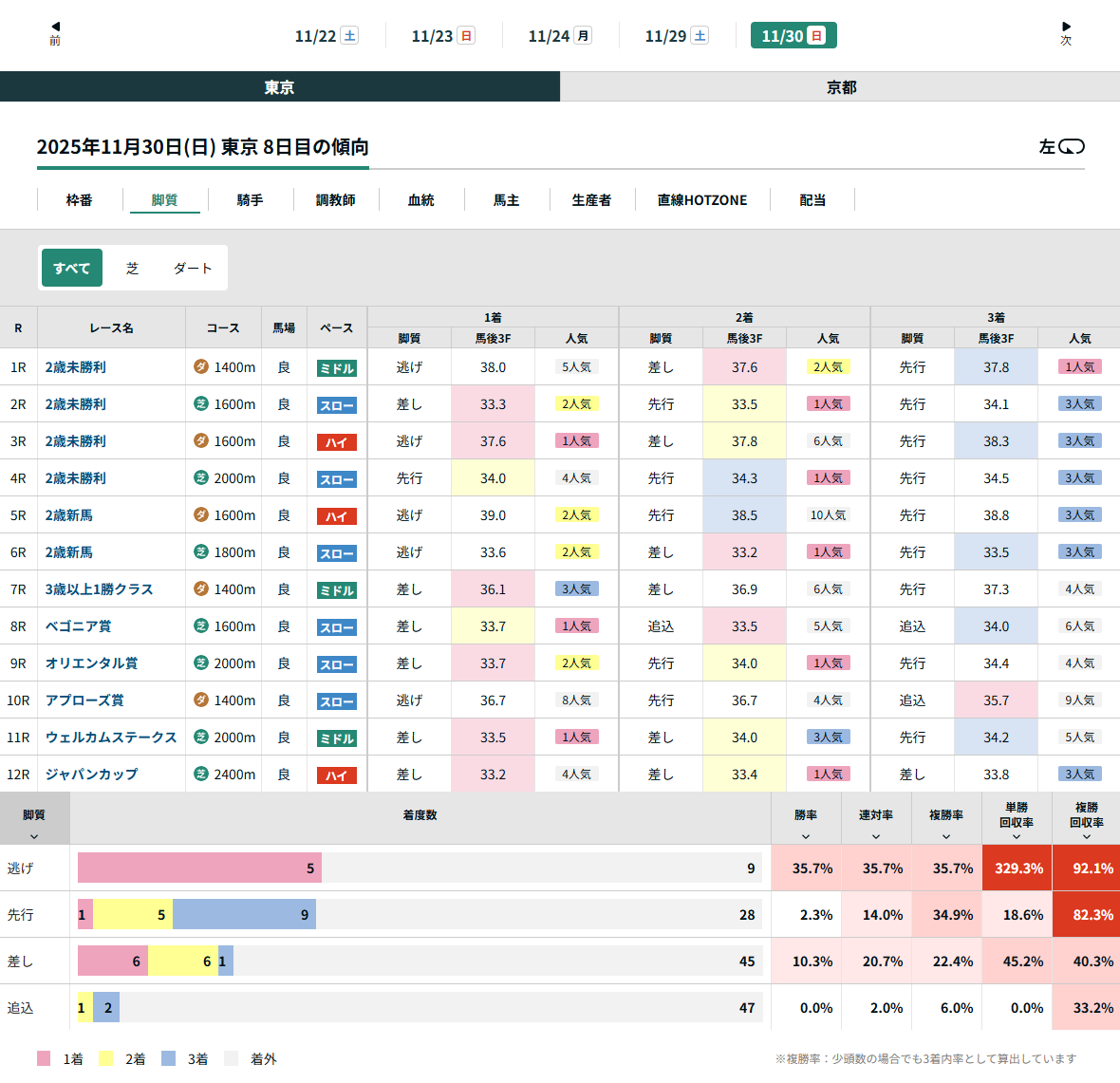Click the pink 1着 bar for 逃げ

tap(199, 868)
